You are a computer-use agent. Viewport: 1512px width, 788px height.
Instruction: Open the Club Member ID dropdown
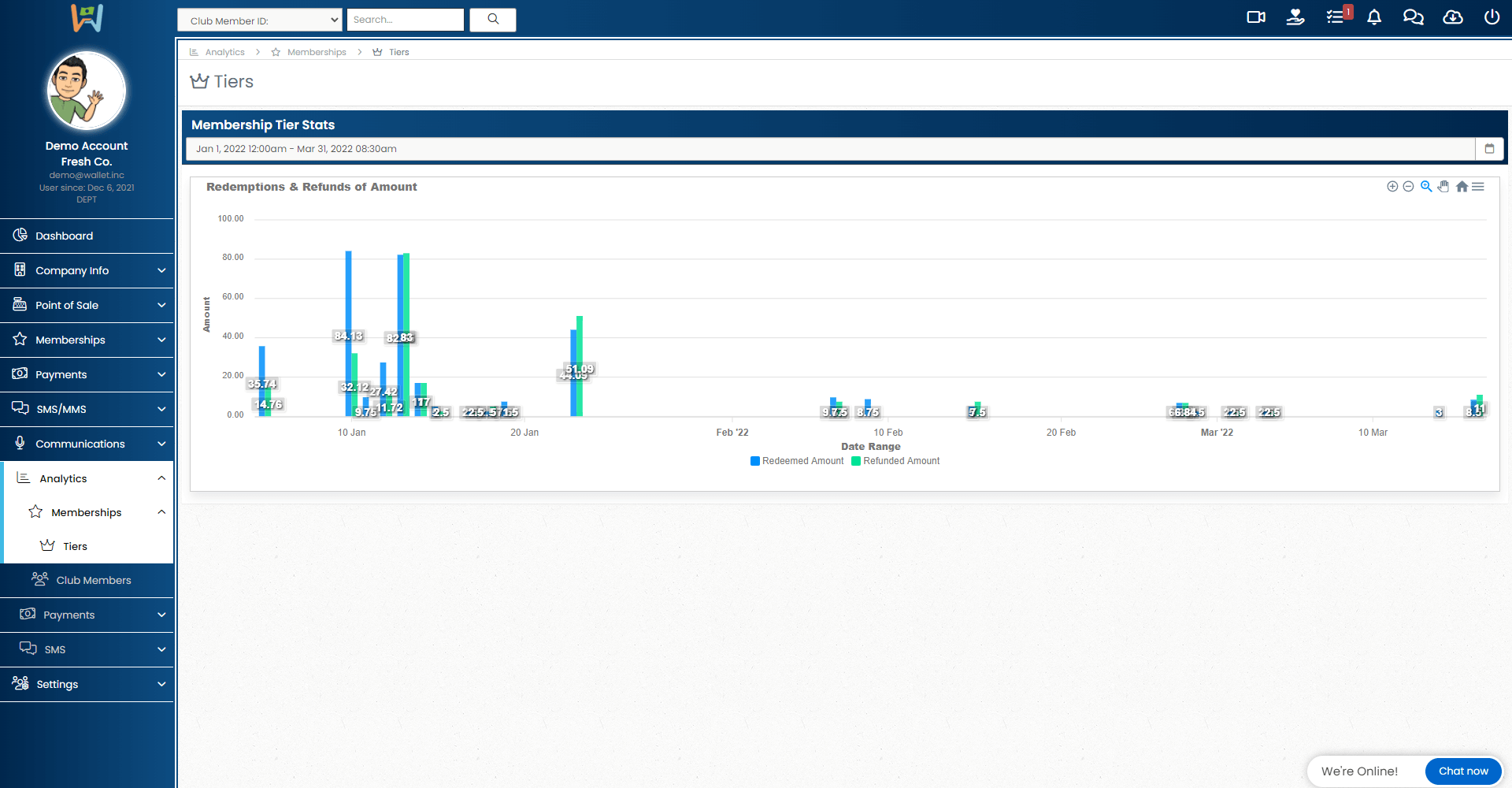point(260,20)
